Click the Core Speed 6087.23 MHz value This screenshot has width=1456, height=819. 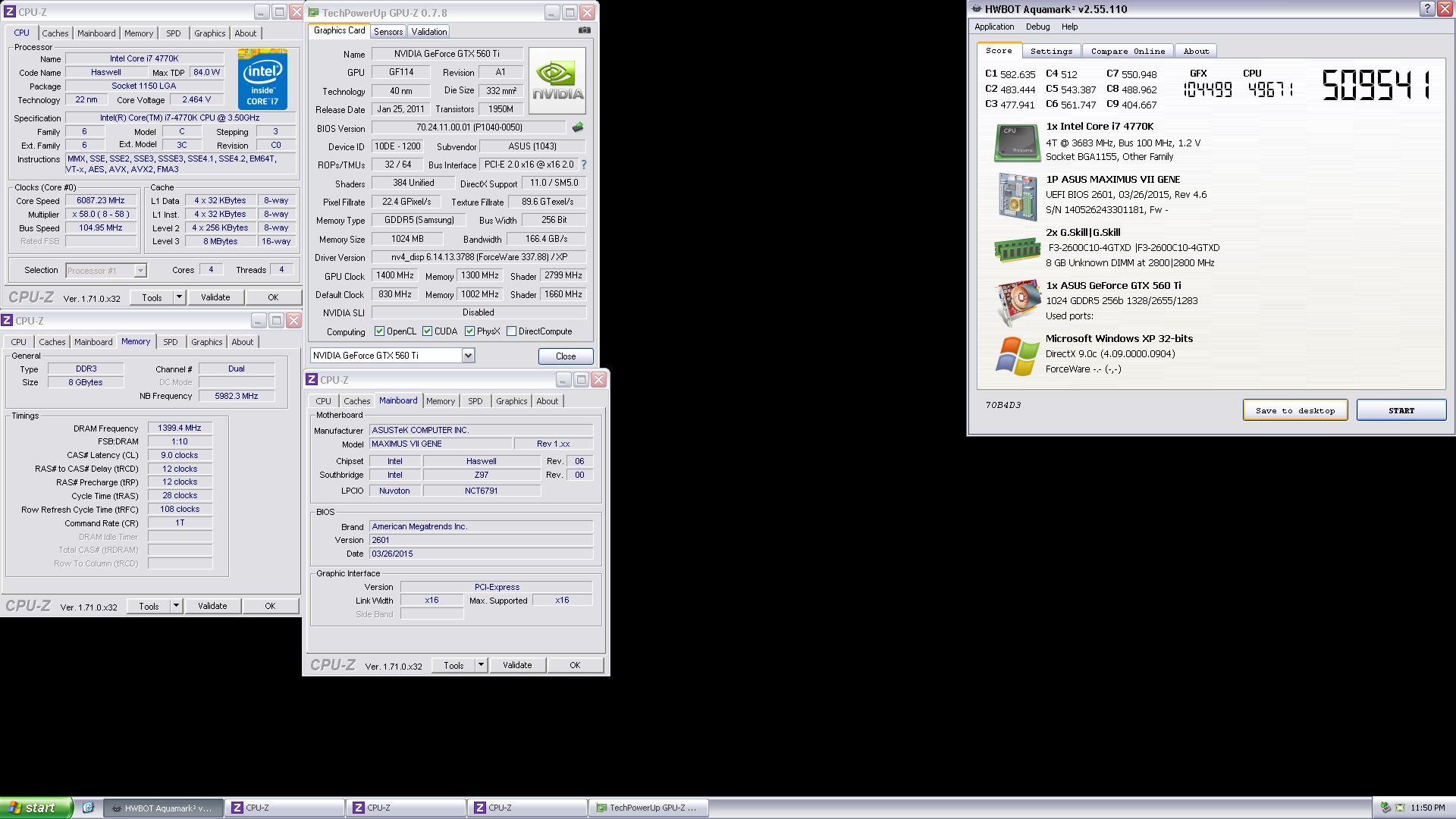pyautogui.click(x=101, y=201)
